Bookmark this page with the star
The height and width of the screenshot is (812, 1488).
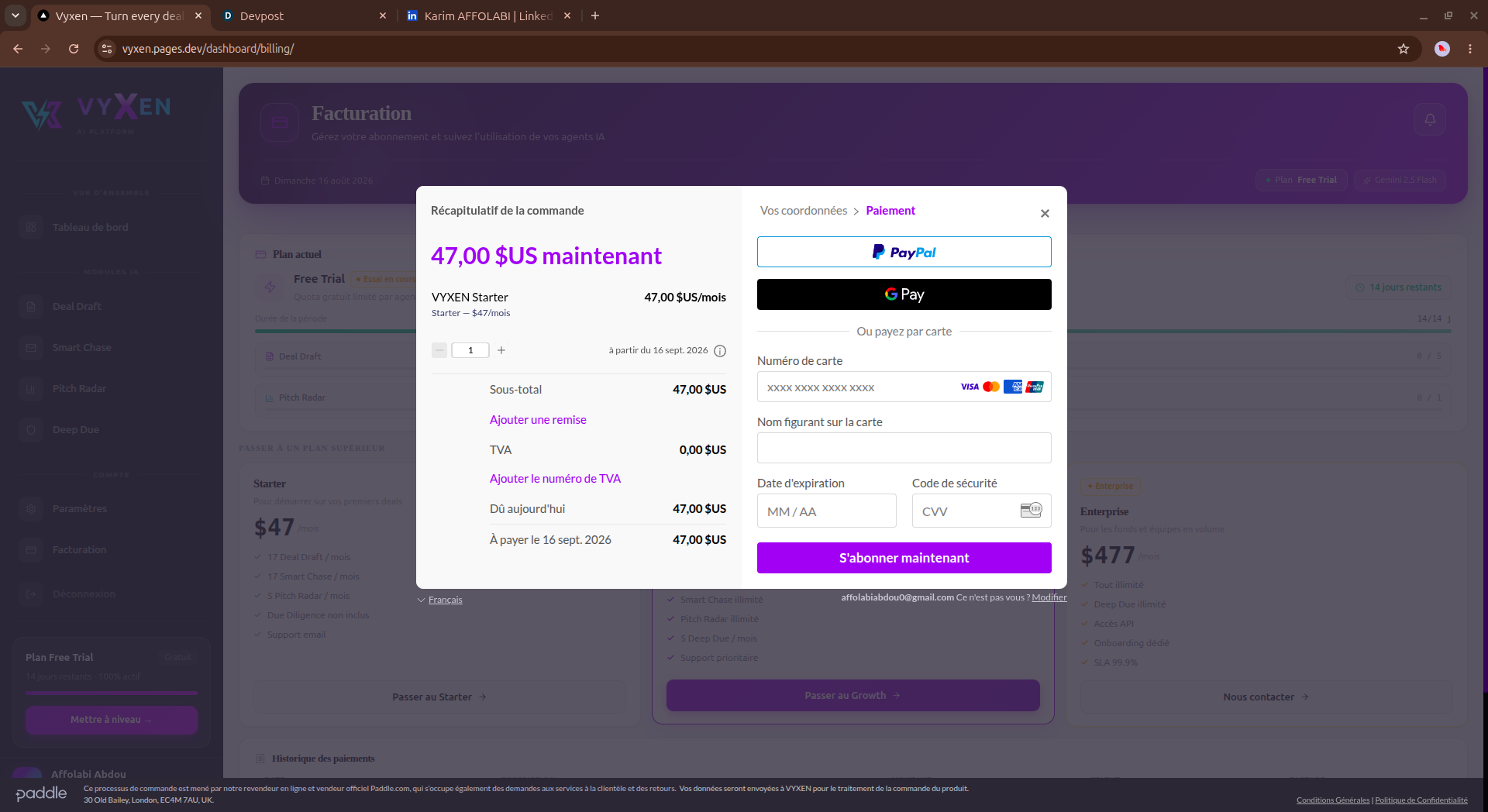point(1404,49)
